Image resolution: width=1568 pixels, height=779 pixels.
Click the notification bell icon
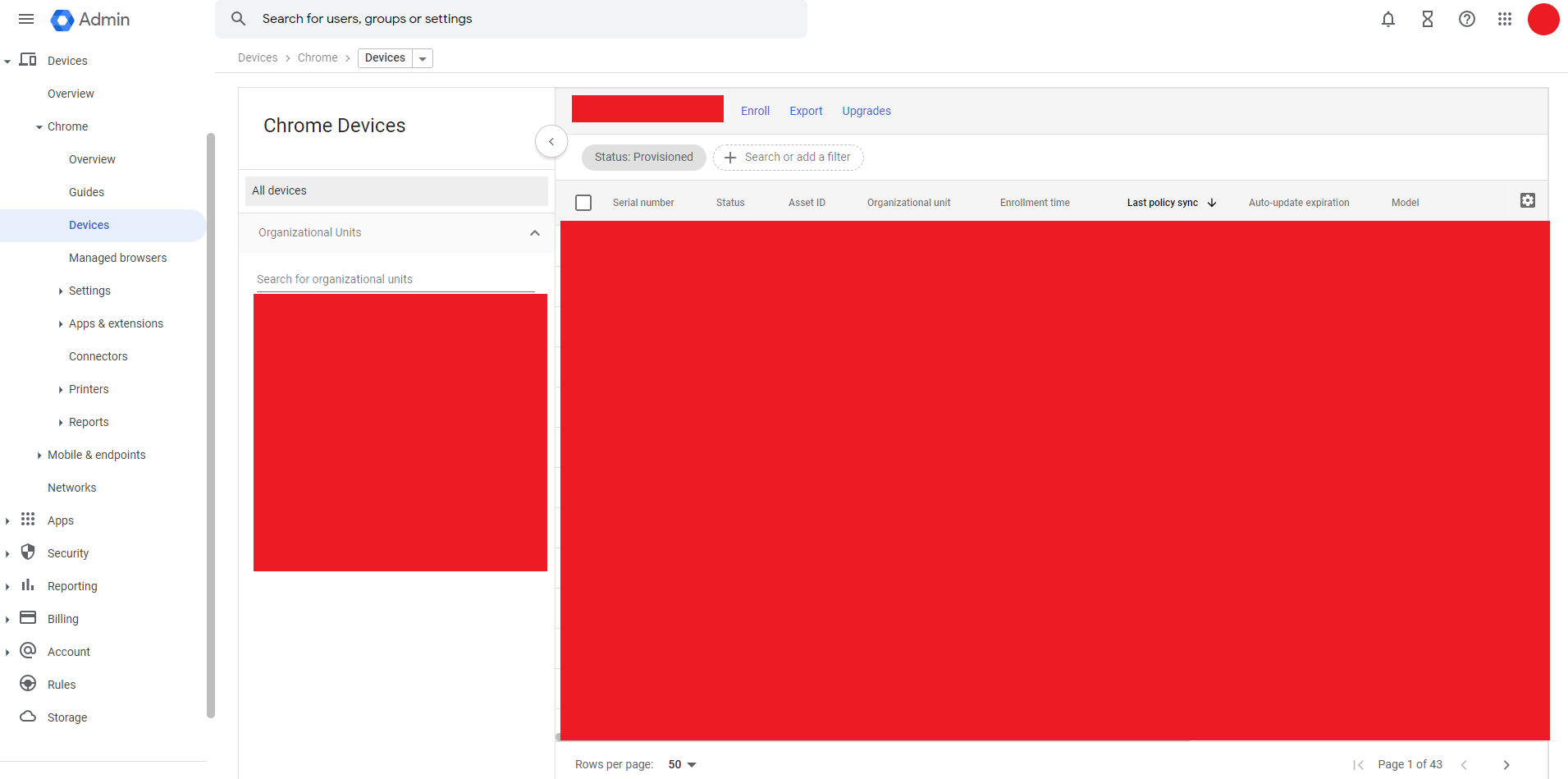point(1387,19)
